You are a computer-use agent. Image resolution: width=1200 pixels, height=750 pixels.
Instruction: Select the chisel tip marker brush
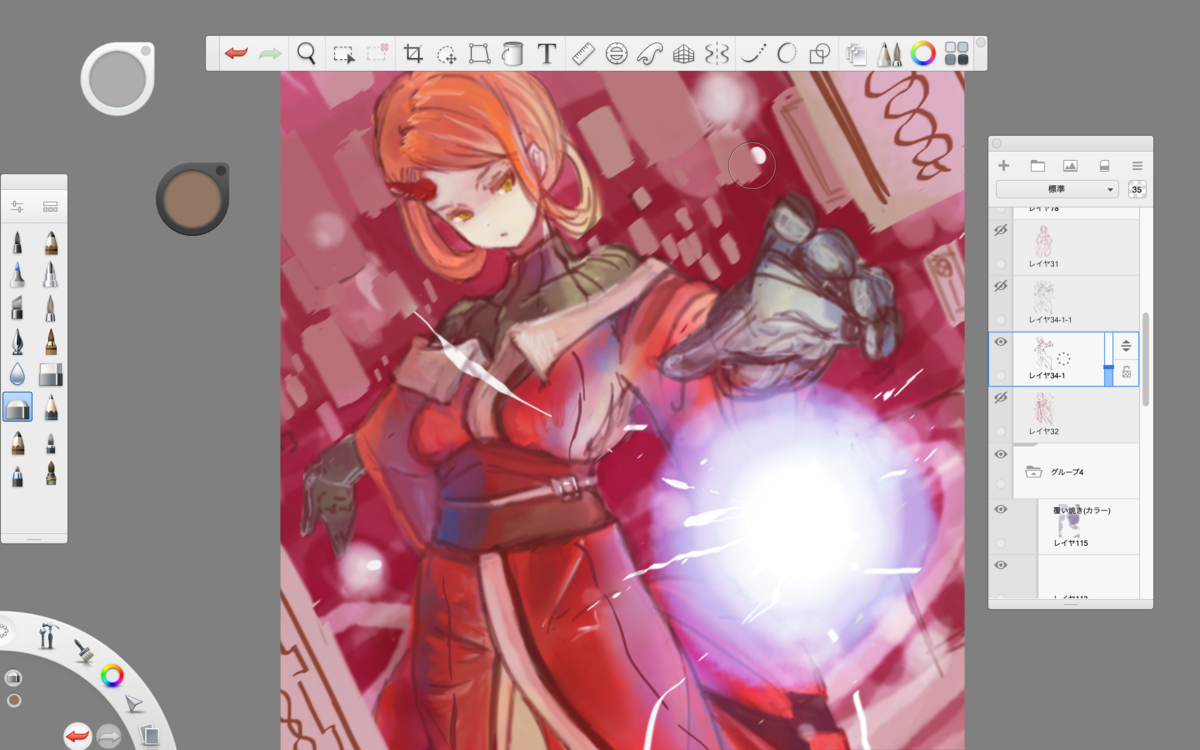(x=17, y=308)
